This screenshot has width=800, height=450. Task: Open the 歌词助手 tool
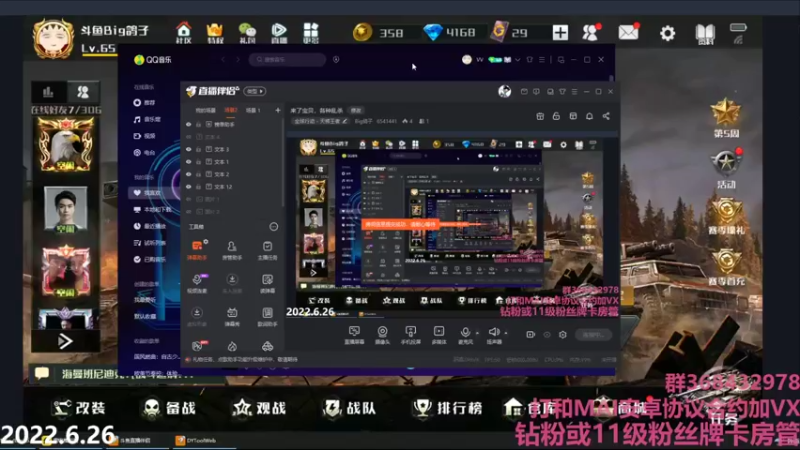pos(267,316)
